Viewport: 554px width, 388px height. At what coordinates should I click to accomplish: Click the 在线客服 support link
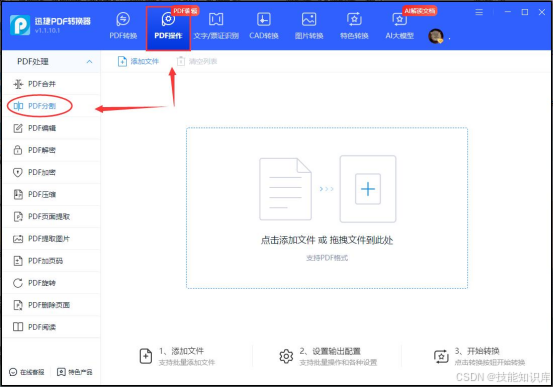click(27, 372)
